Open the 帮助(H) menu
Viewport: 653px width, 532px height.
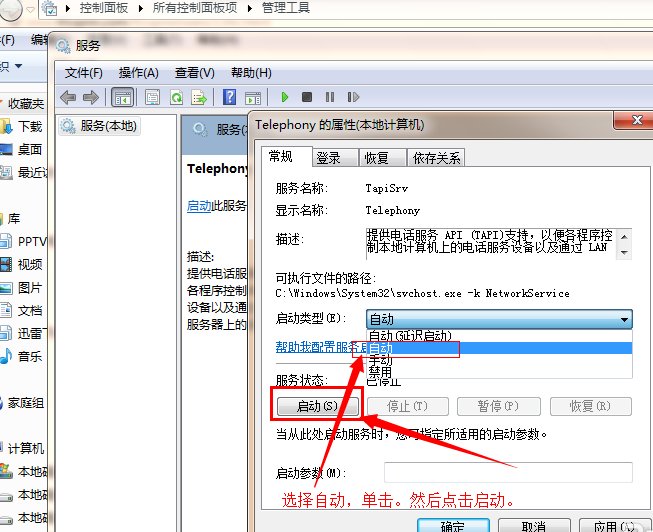(x=251, y=73)
